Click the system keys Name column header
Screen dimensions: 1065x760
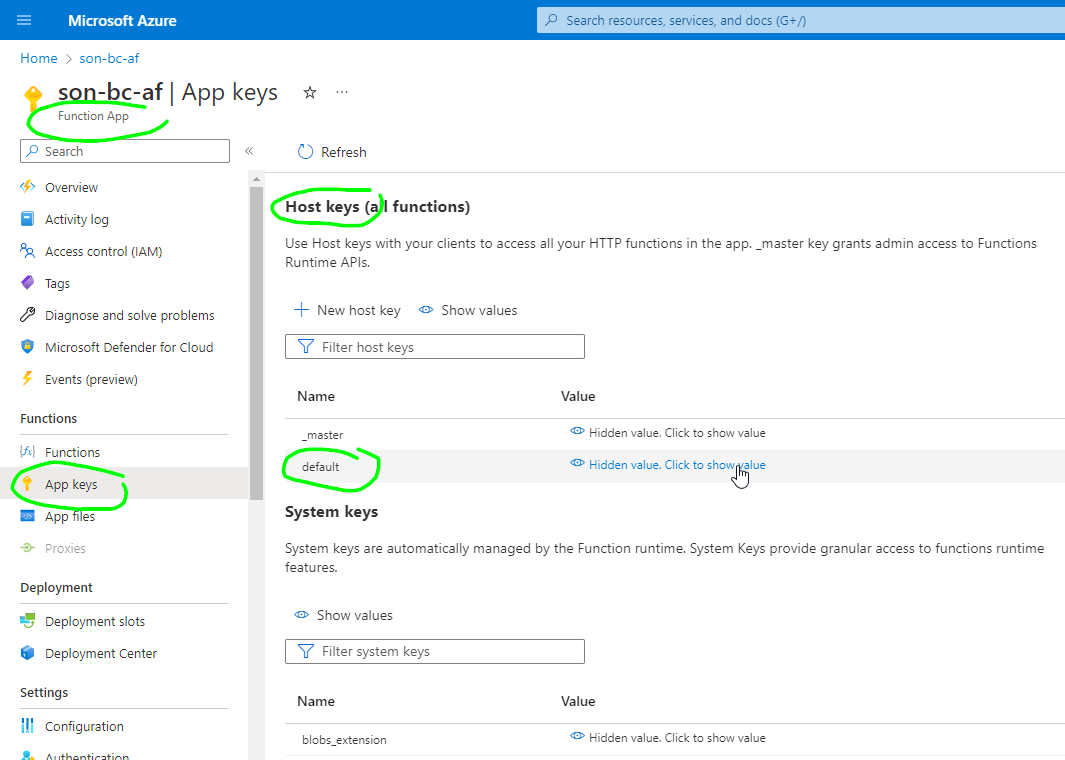coord(316,702)
